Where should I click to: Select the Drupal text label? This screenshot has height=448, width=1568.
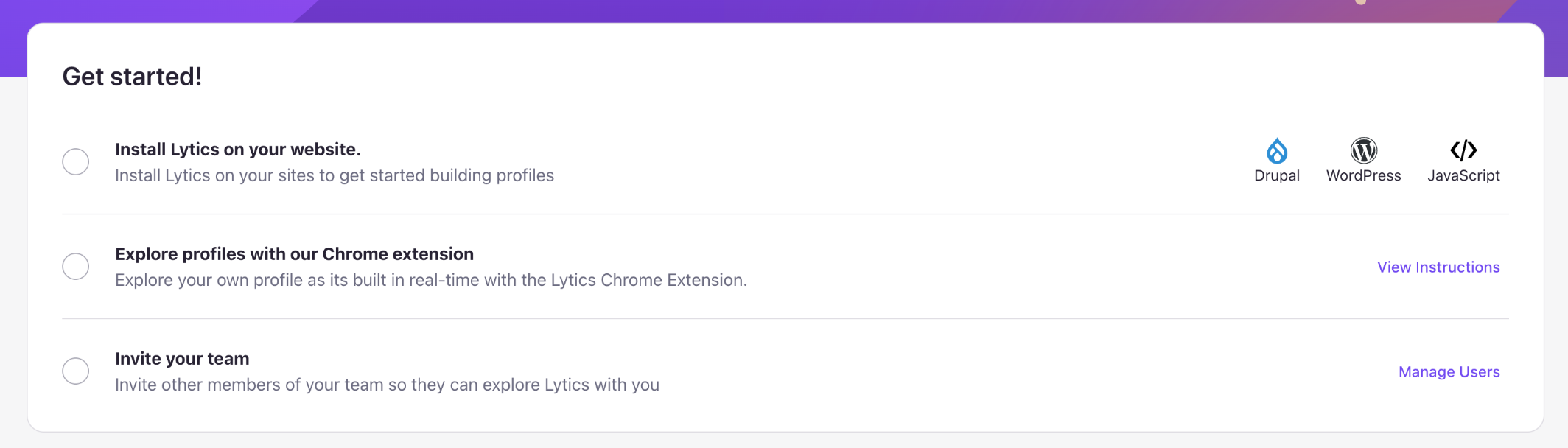click(x=1277, y=175)
